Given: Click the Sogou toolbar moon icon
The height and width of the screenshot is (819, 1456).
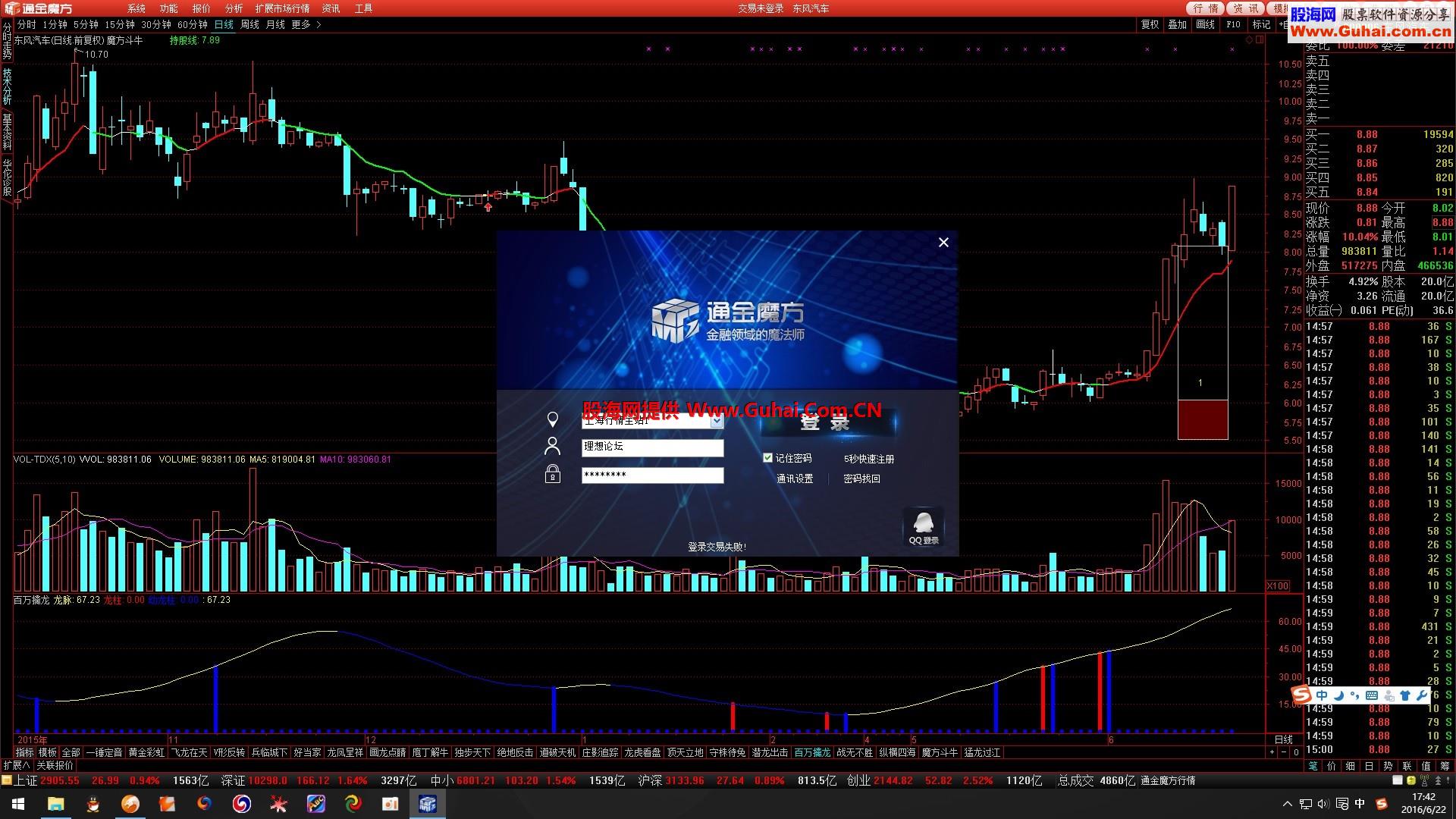Looking at the screenshot, I should pyautogui.click(x=1338, y=695).
